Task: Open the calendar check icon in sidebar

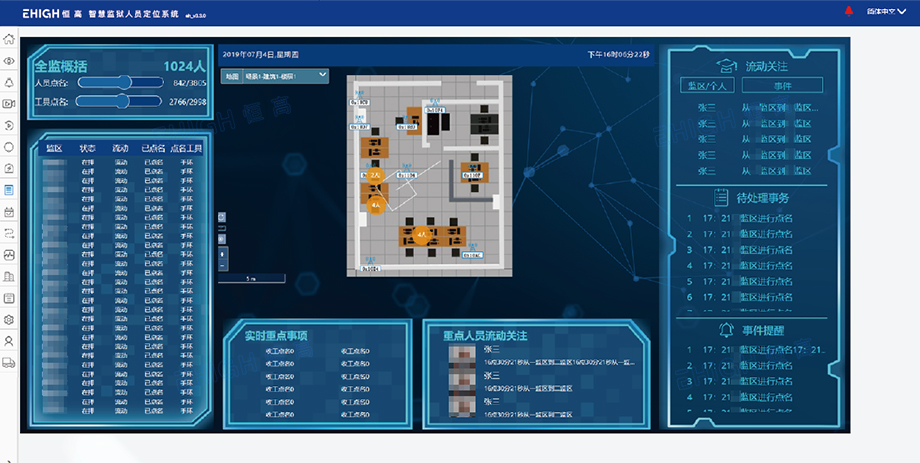Action: click(9, 212)
